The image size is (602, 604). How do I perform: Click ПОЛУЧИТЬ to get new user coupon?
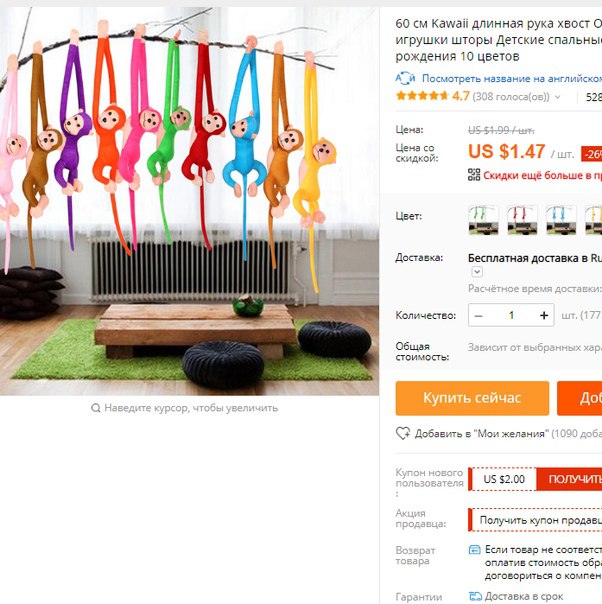[x=569, y=479]
